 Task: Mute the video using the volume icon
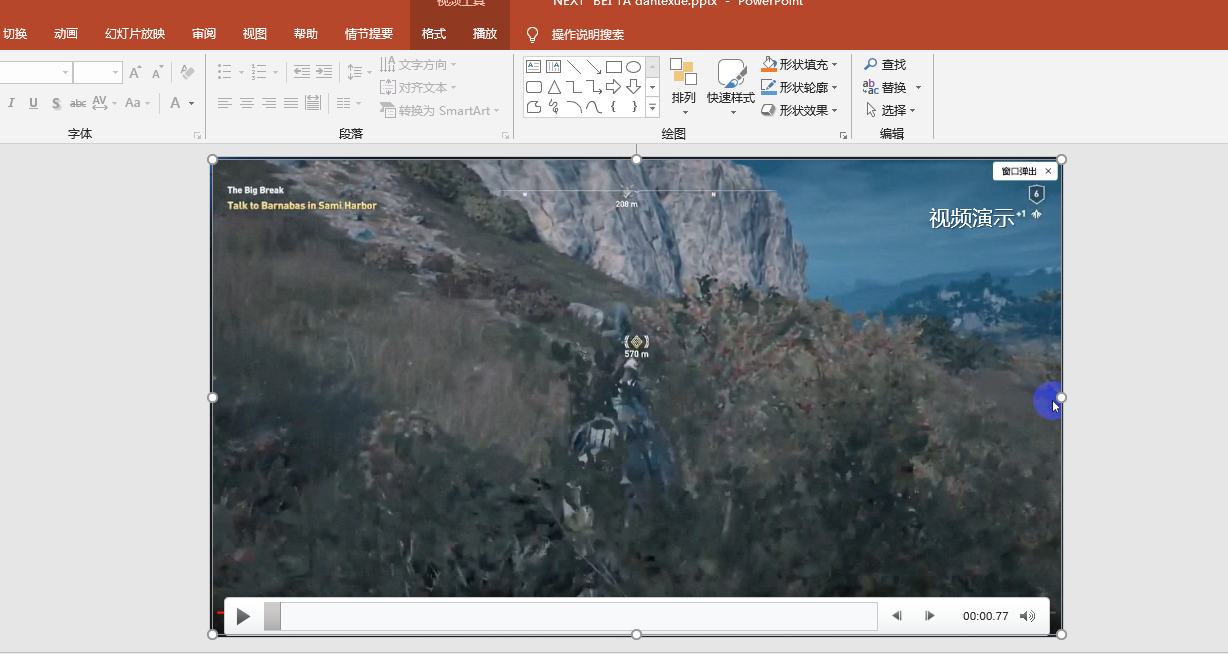(x=1027, y=616)
